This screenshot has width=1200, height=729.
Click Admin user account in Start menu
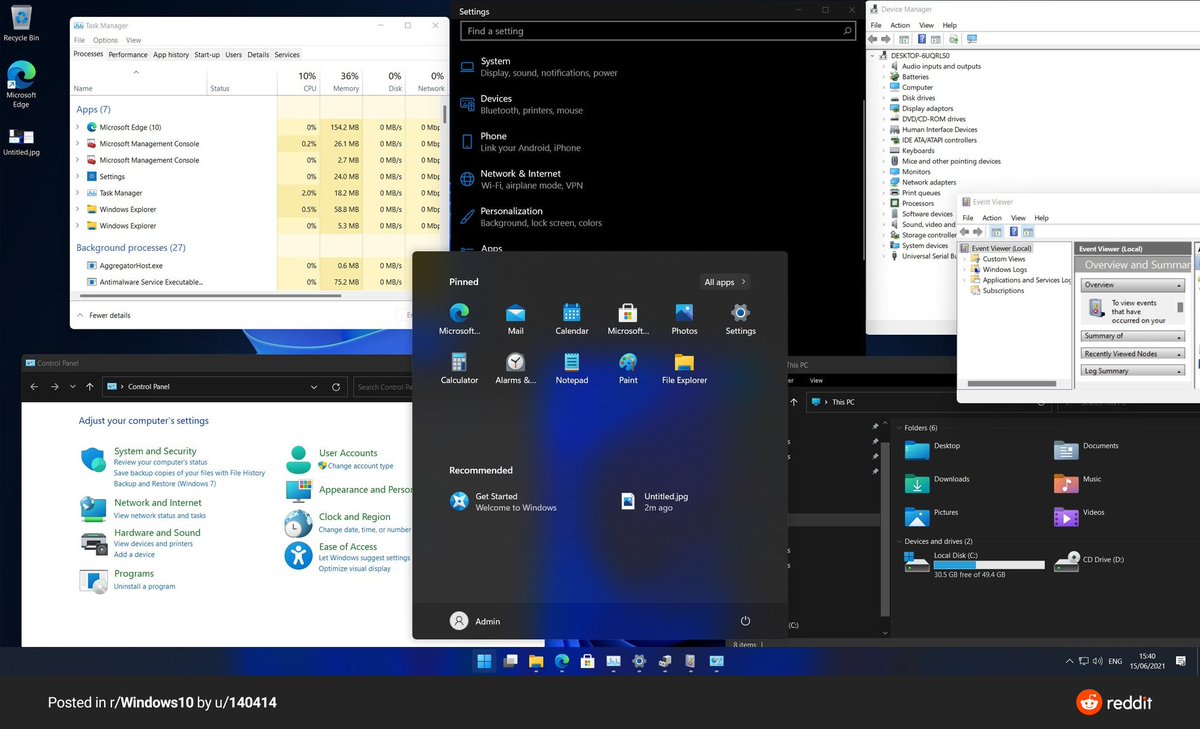pyautogui.click(x=475, y=621)
